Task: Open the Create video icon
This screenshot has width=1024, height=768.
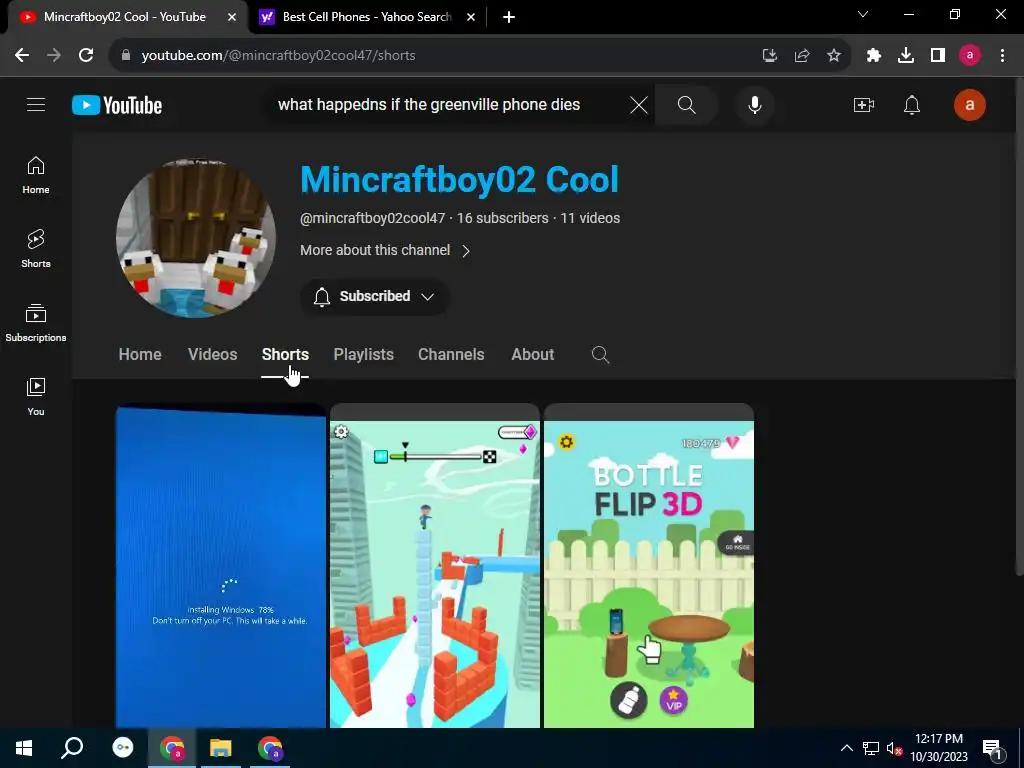Action: pos(863,104)
